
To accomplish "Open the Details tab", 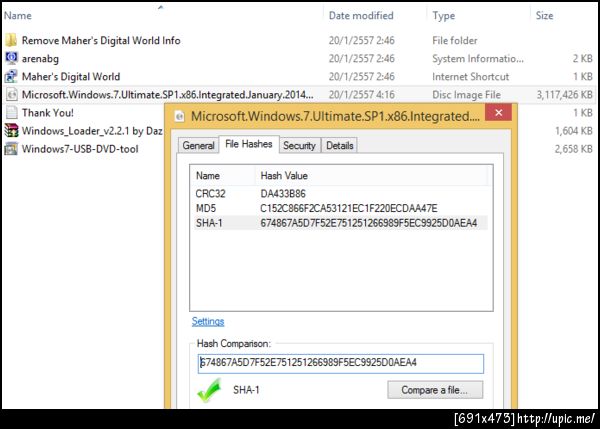I will click(x=339, y=145).
